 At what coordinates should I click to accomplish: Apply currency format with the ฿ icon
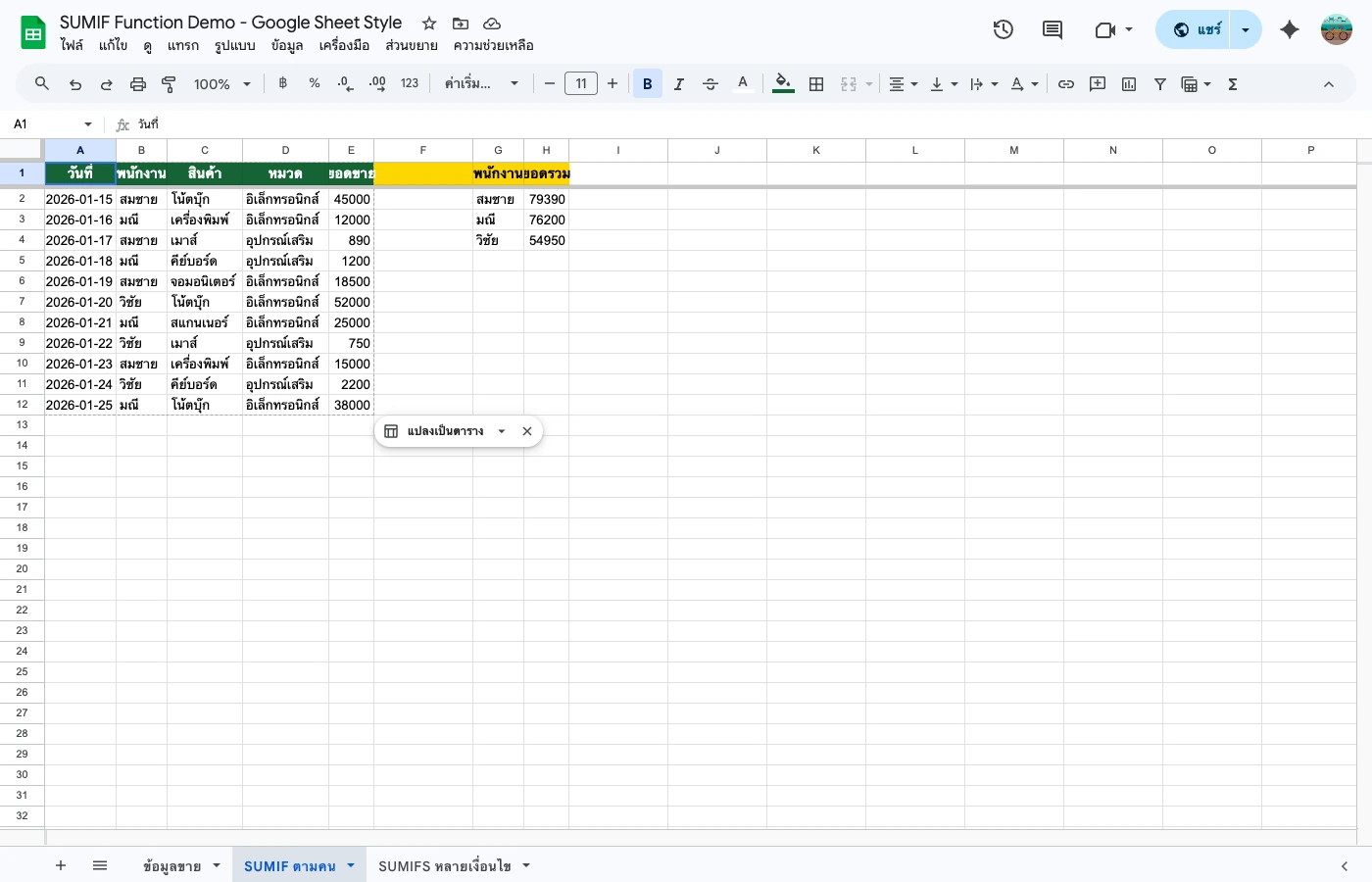[x=282, y=84]
